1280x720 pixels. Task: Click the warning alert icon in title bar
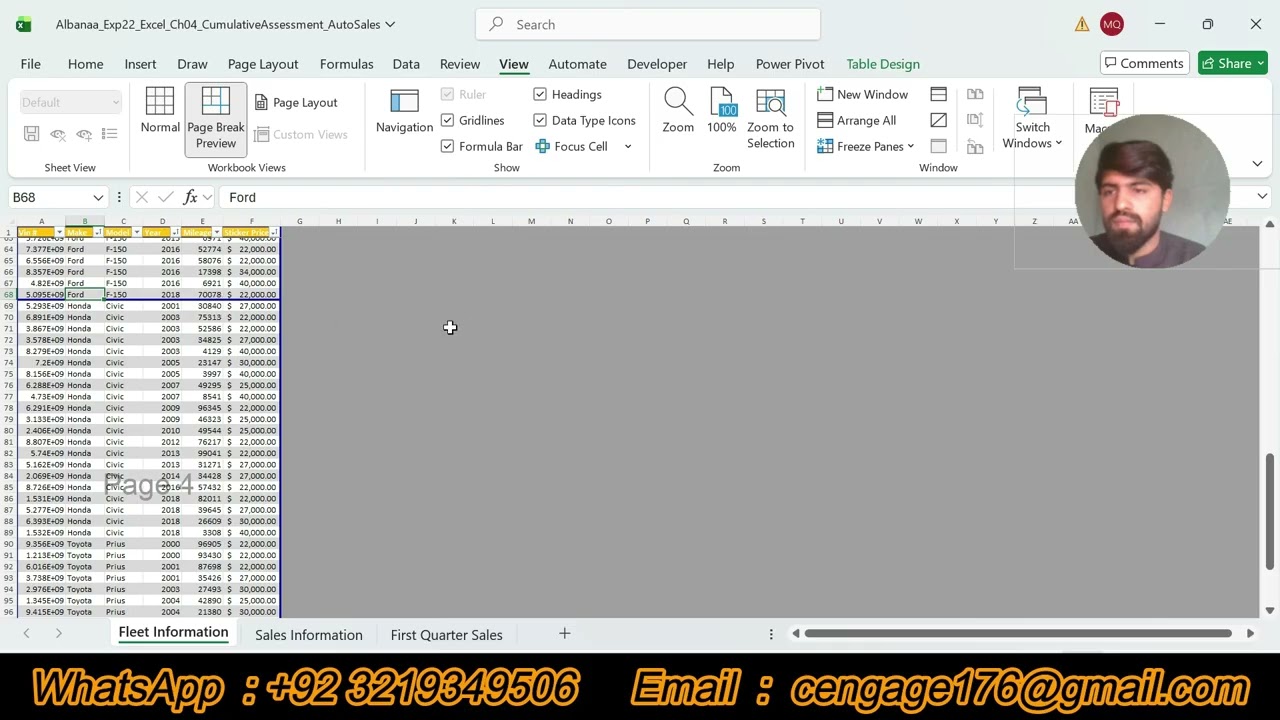(1082, 24)
